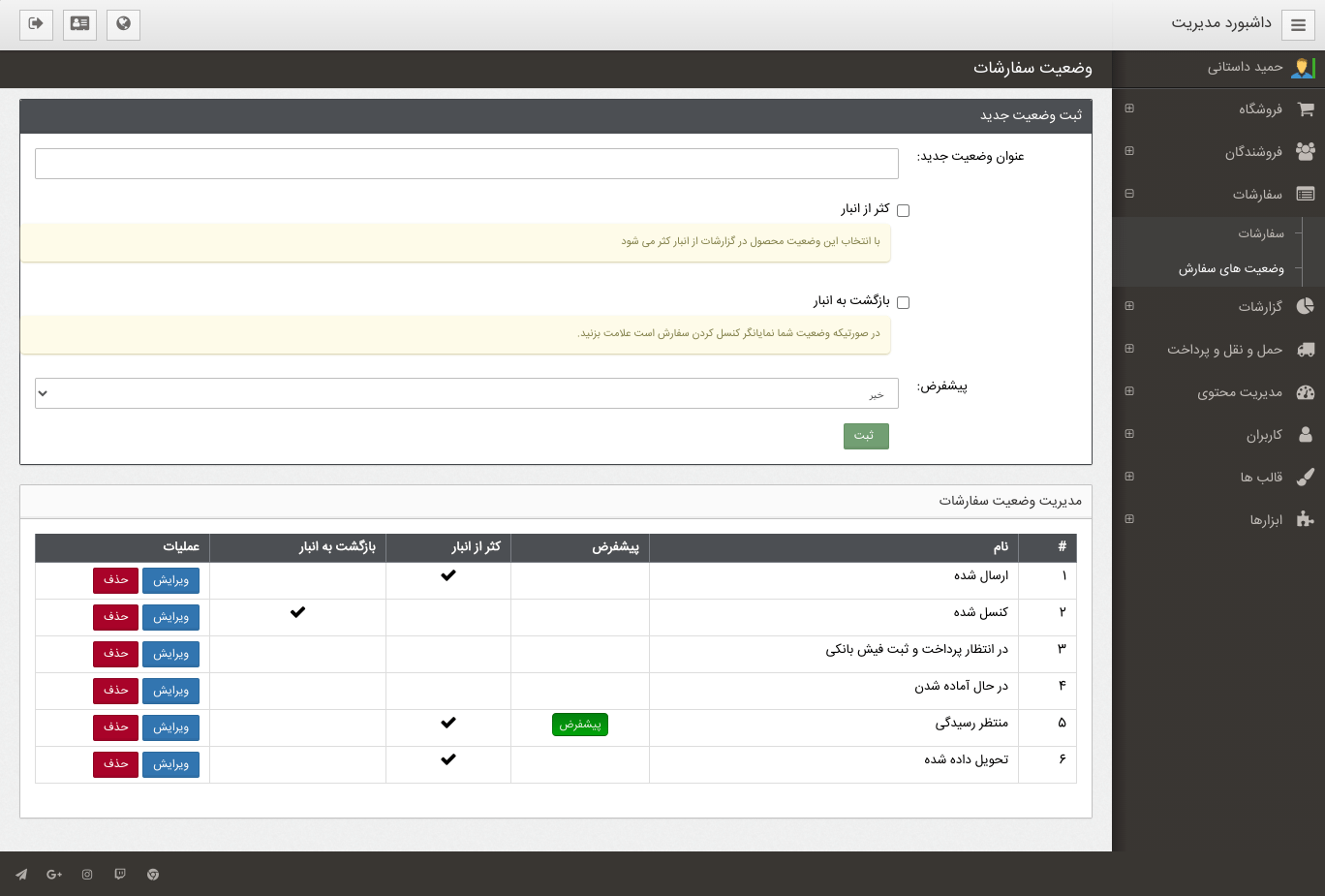1325x896 pixels.
Task: Open the سفارشات submenu item
Action: (x=1260, y=233)
